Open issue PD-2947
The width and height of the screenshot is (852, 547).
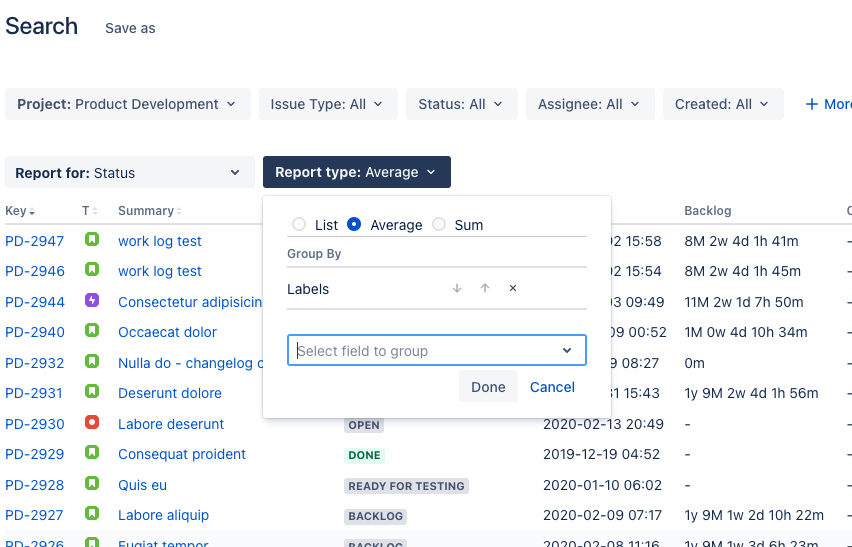click(35, 241)
